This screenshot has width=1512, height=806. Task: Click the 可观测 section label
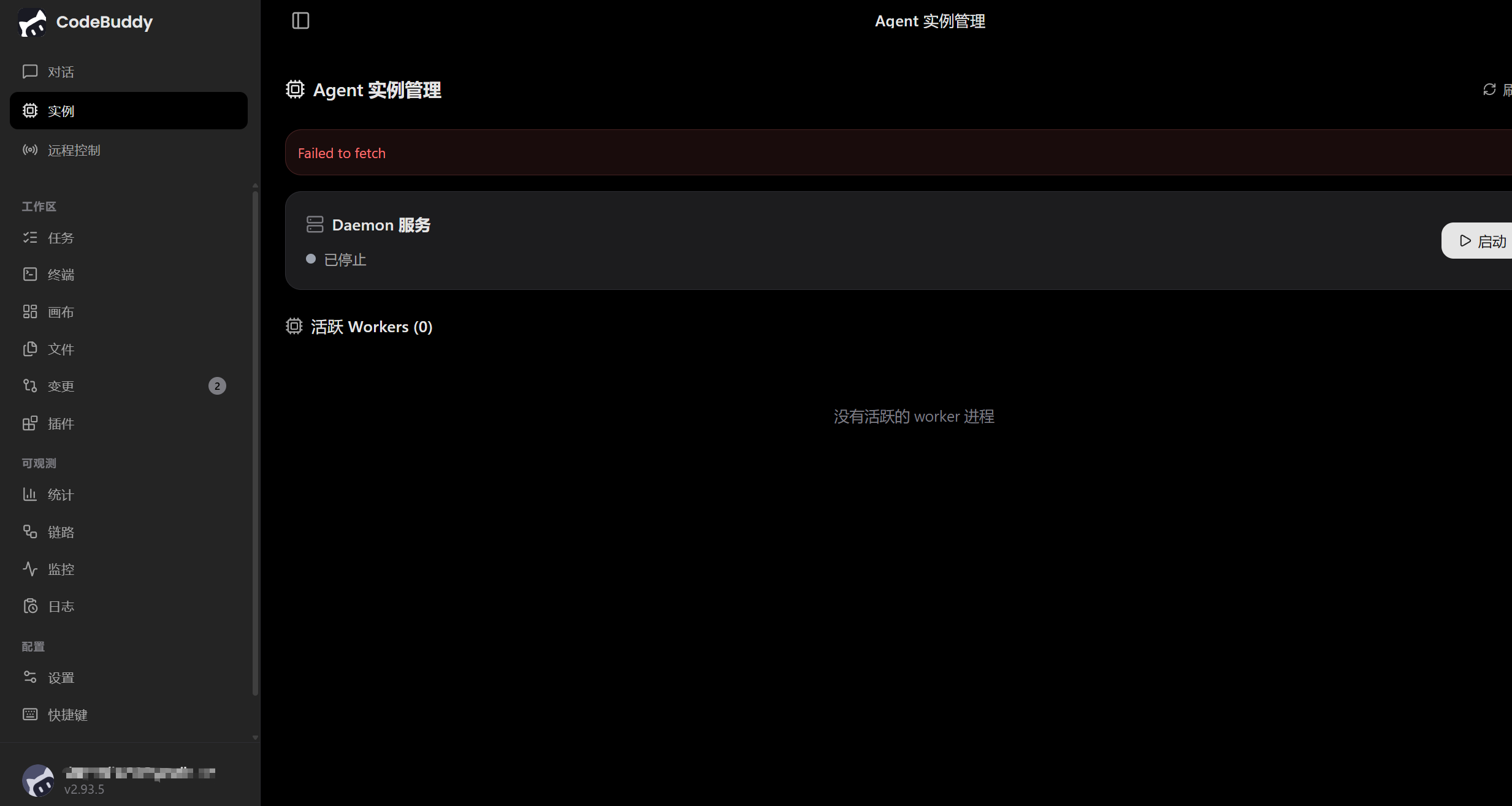(39, 463)
